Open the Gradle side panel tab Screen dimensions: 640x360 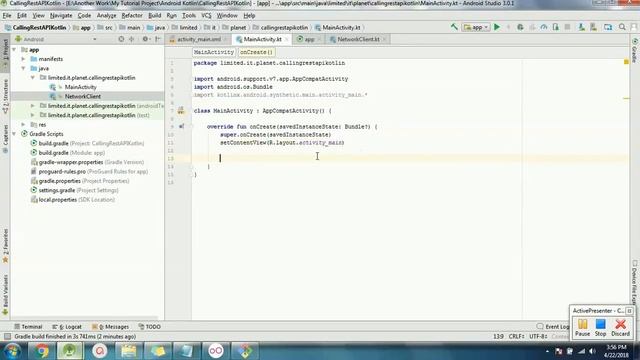click(635, 51)
